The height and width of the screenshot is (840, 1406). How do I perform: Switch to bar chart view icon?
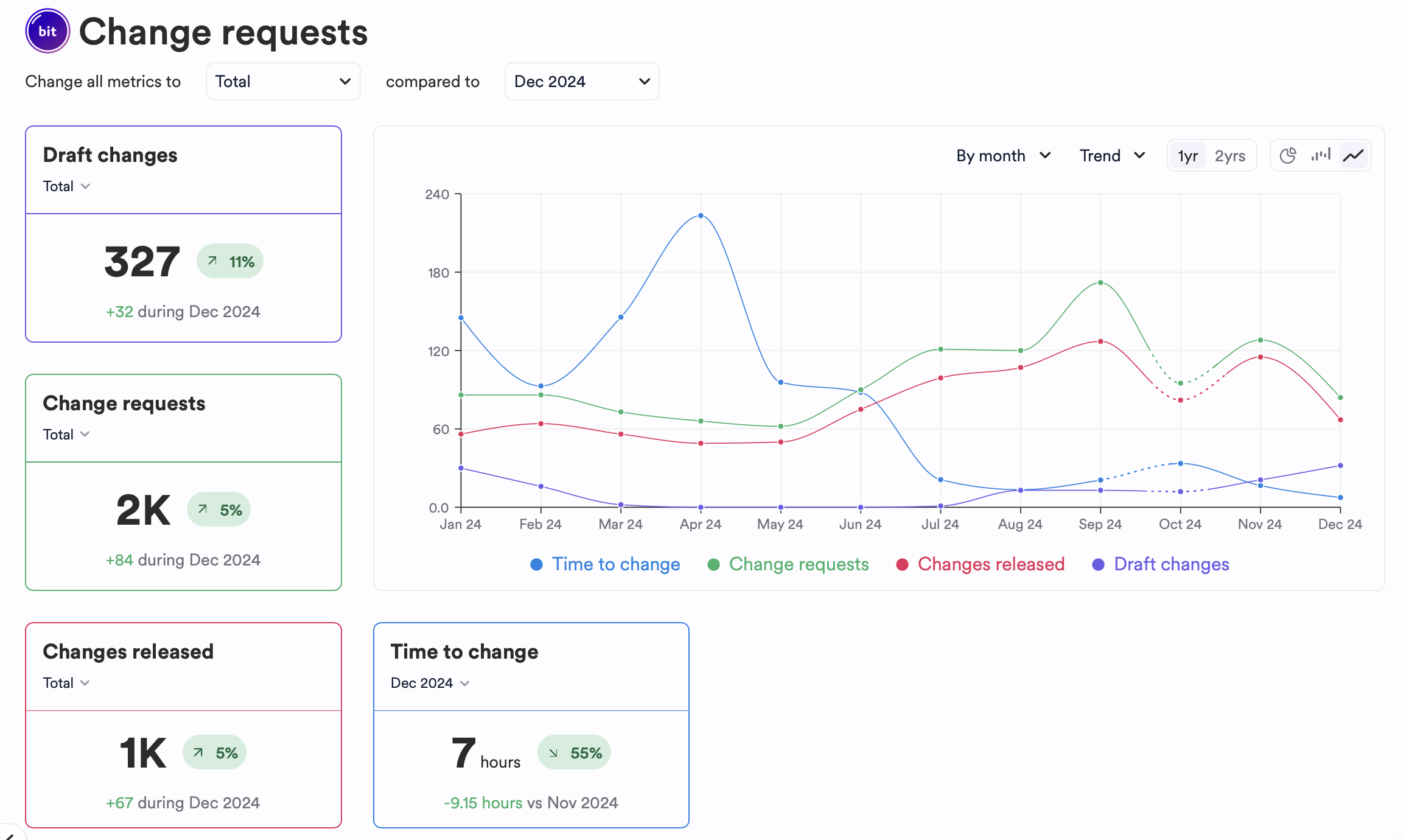coord(1321,156)
